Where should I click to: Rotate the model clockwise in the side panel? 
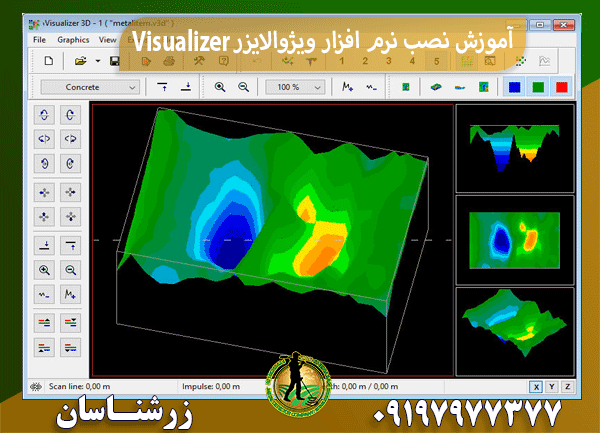point(70,164)
